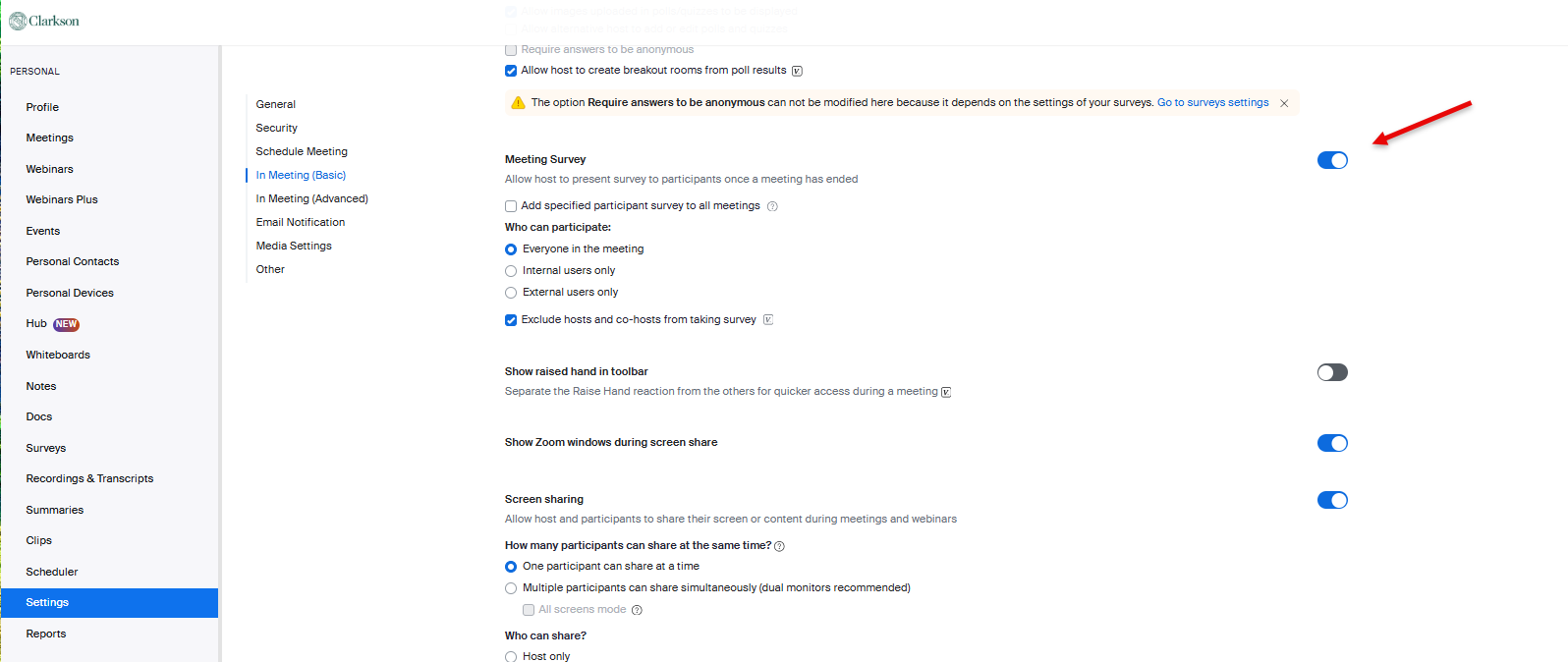Click version icon after Raise Hand description

click(x=946, y=392)
